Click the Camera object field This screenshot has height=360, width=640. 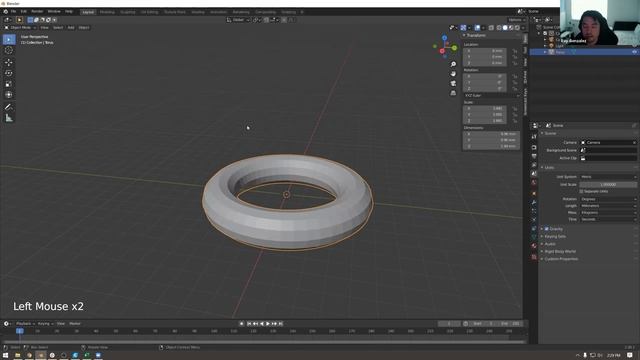608,142
